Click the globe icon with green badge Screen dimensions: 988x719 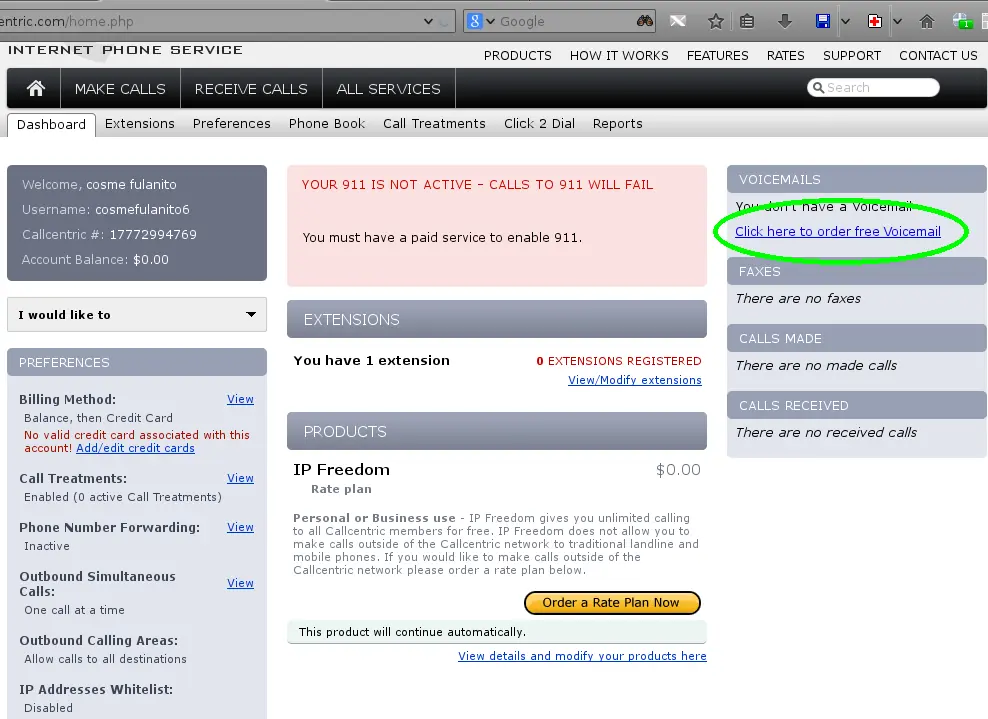click(x=962, y=21)
